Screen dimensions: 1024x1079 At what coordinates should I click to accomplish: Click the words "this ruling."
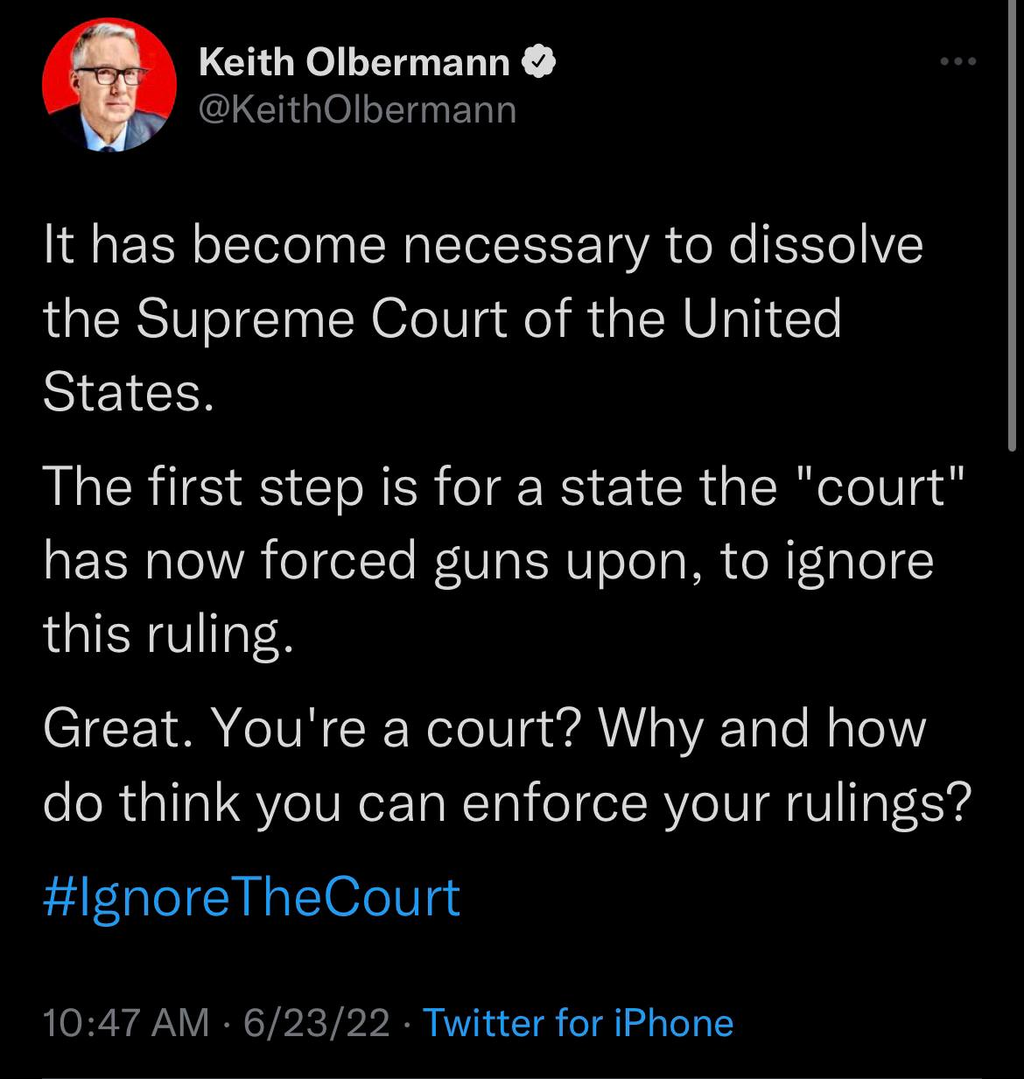point(168,632)
